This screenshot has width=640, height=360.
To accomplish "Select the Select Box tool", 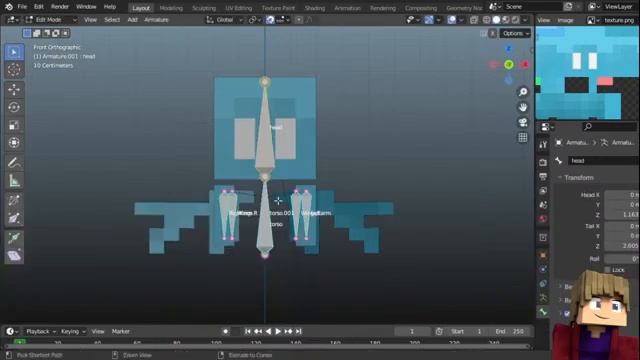I will (x=14, y=52).
